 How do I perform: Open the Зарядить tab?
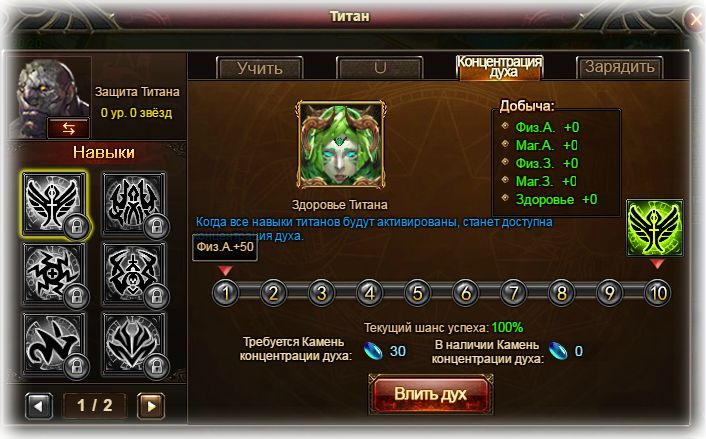620,68
